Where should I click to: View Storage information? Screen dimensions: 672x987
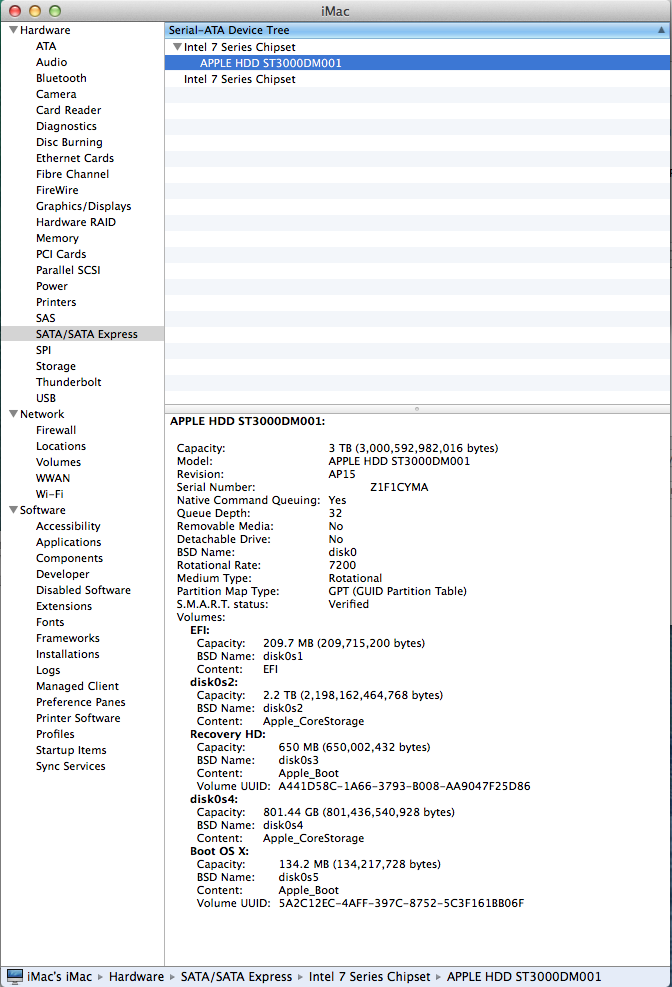(56, 366)
